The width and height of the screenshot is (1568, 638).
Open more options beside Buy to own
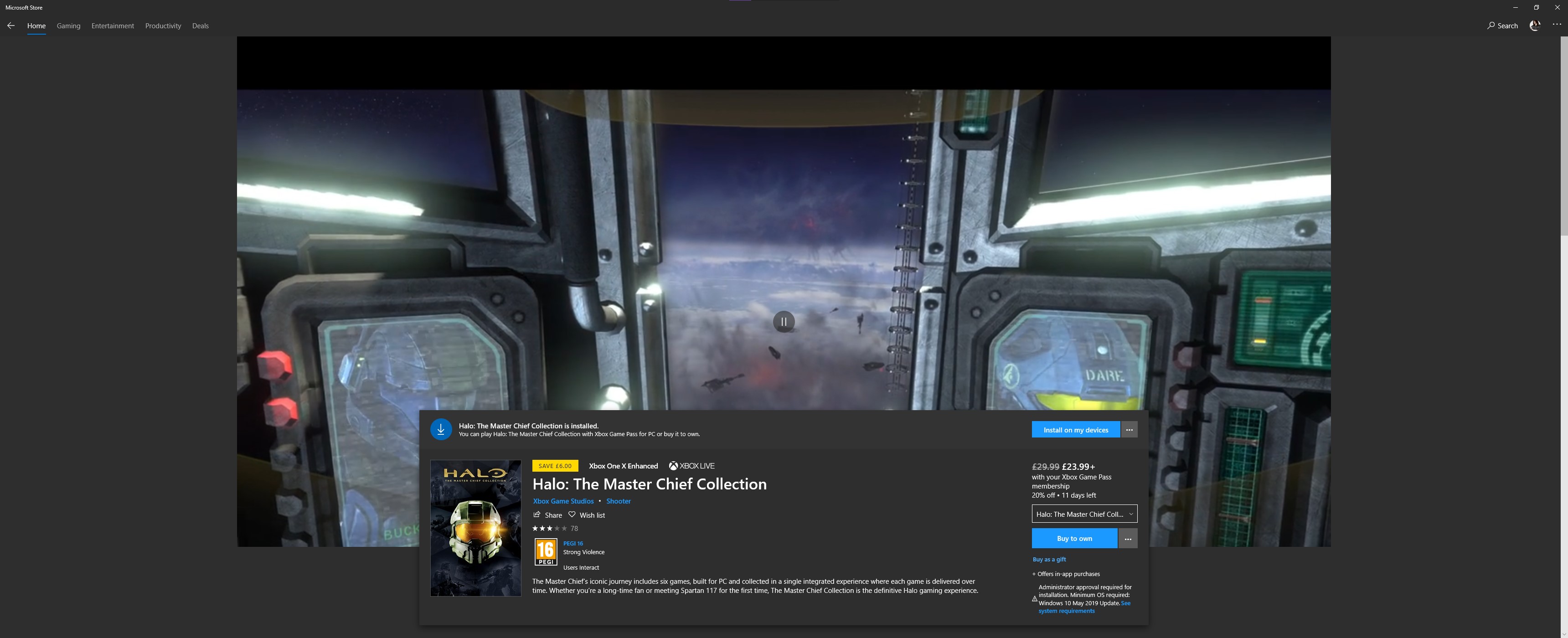(x=1128, y=538)
